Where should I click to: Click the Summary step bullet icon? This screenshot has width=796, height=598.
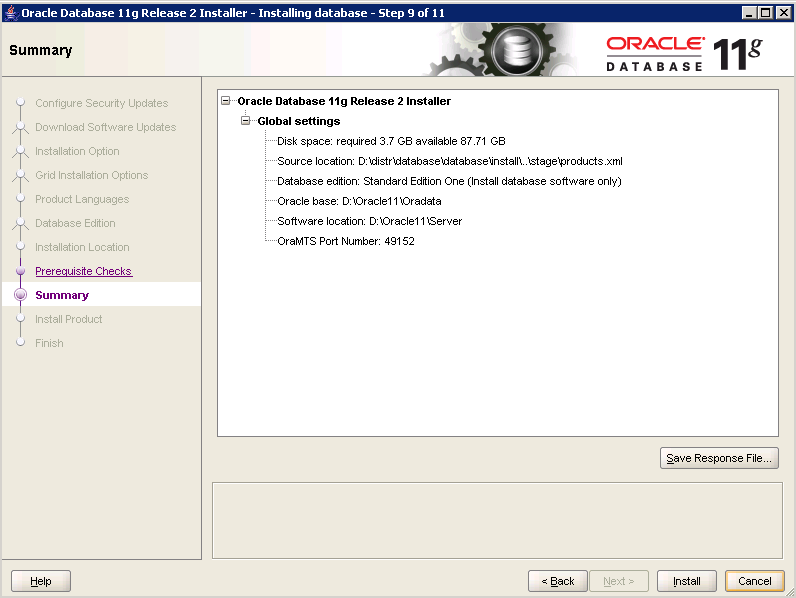click(x=20, y=295)
